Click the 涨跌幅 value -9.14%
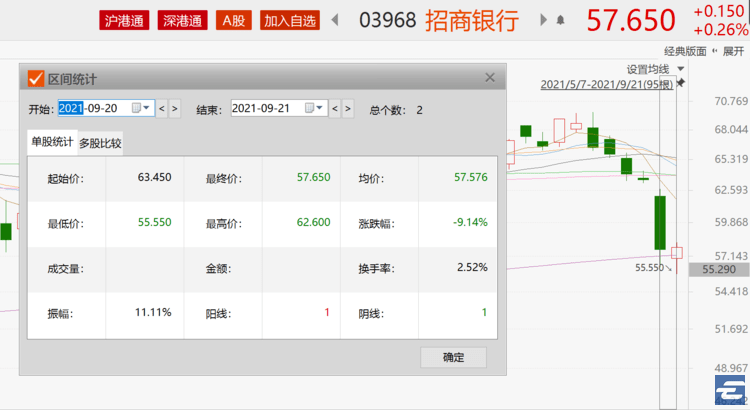 (x=470, y=222)
